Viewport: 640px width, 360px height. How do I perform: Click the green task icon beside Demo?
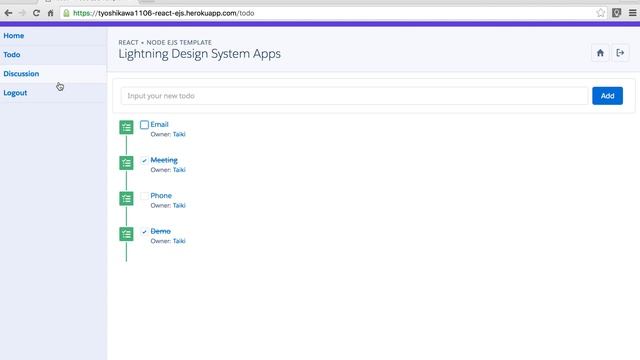click(x=127, y=234)
